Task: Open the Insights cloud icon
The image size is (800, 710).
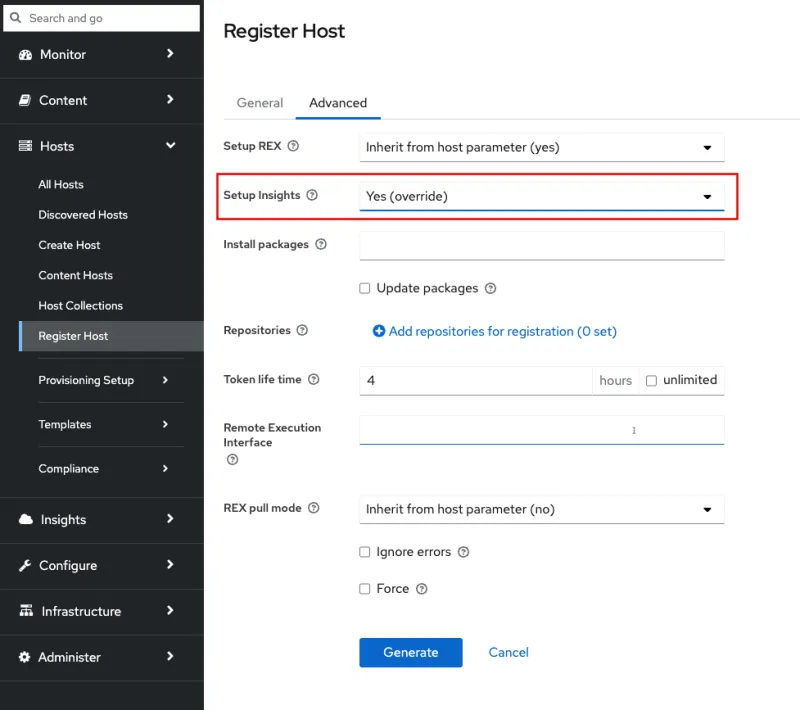Action: (x=25, y=520)
